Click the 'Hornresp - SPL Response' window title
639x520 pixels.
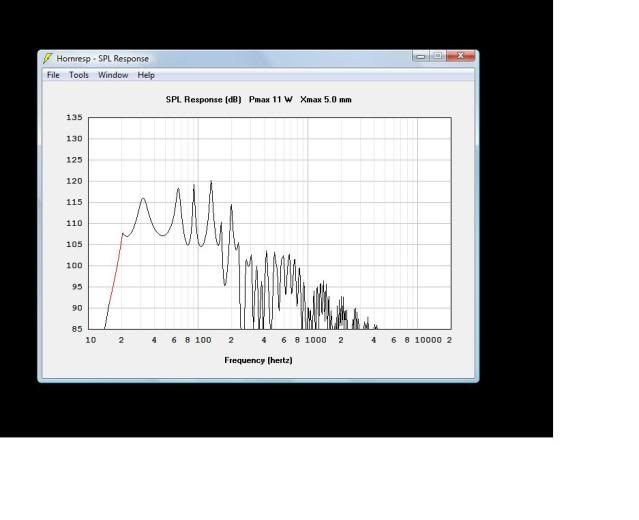tap(103, 59)
